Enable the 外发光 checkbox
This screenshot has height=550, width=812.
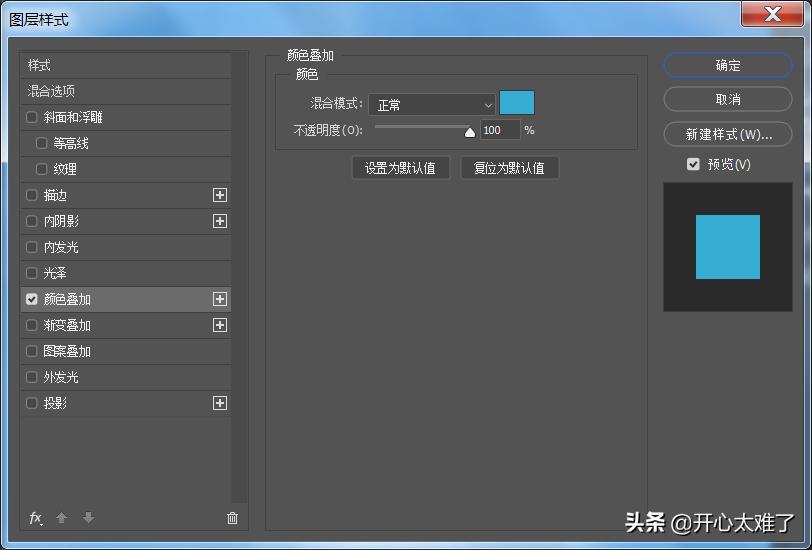pyautogui.click(x=32, y=377)
